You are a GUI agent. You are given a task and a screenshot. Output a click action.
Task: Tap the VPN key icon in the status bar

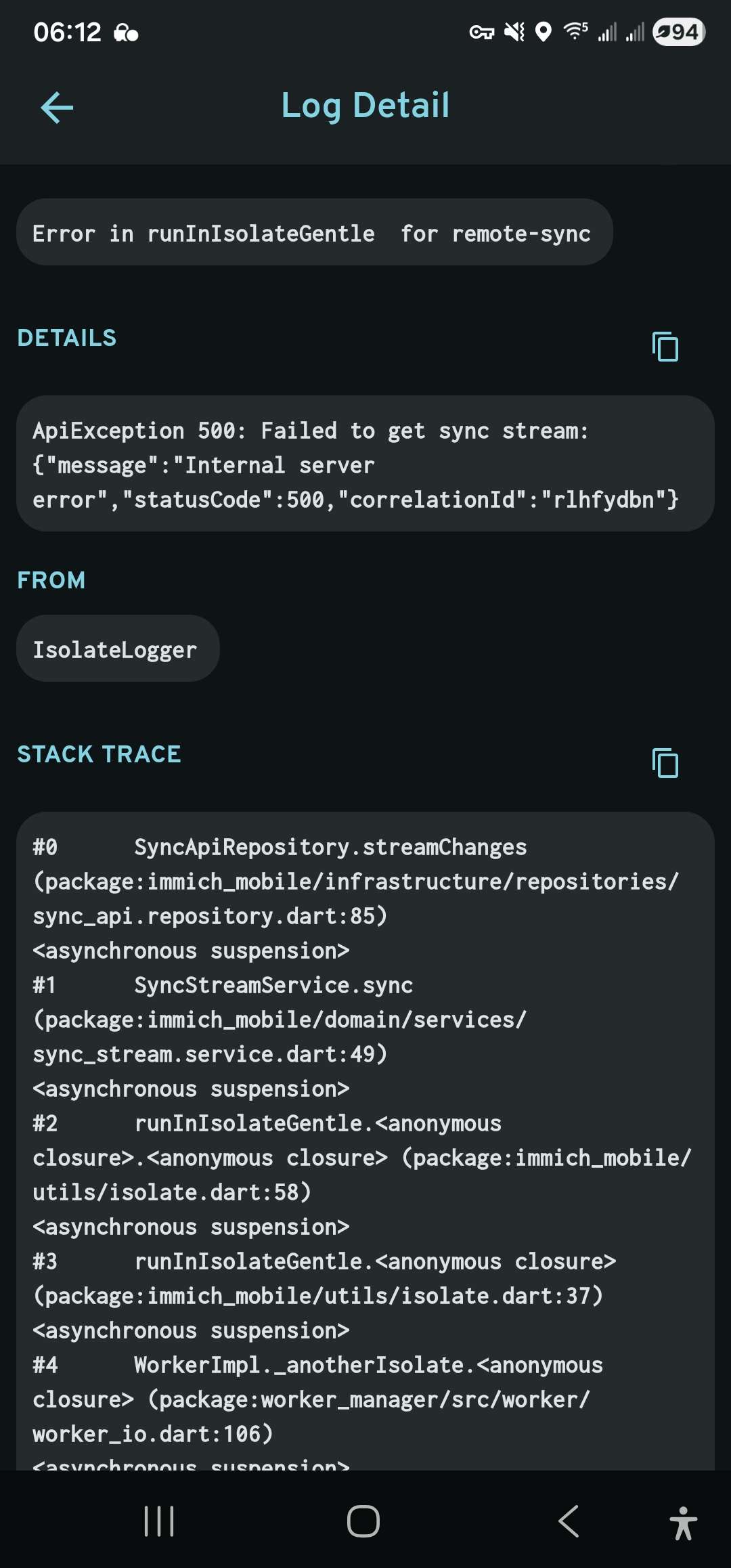click(x=483, y=32)
